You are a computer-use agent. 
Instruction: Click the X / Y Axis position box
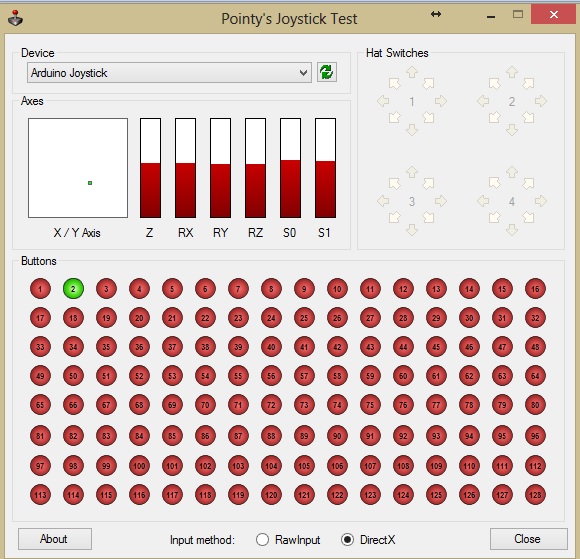(78, 168)
